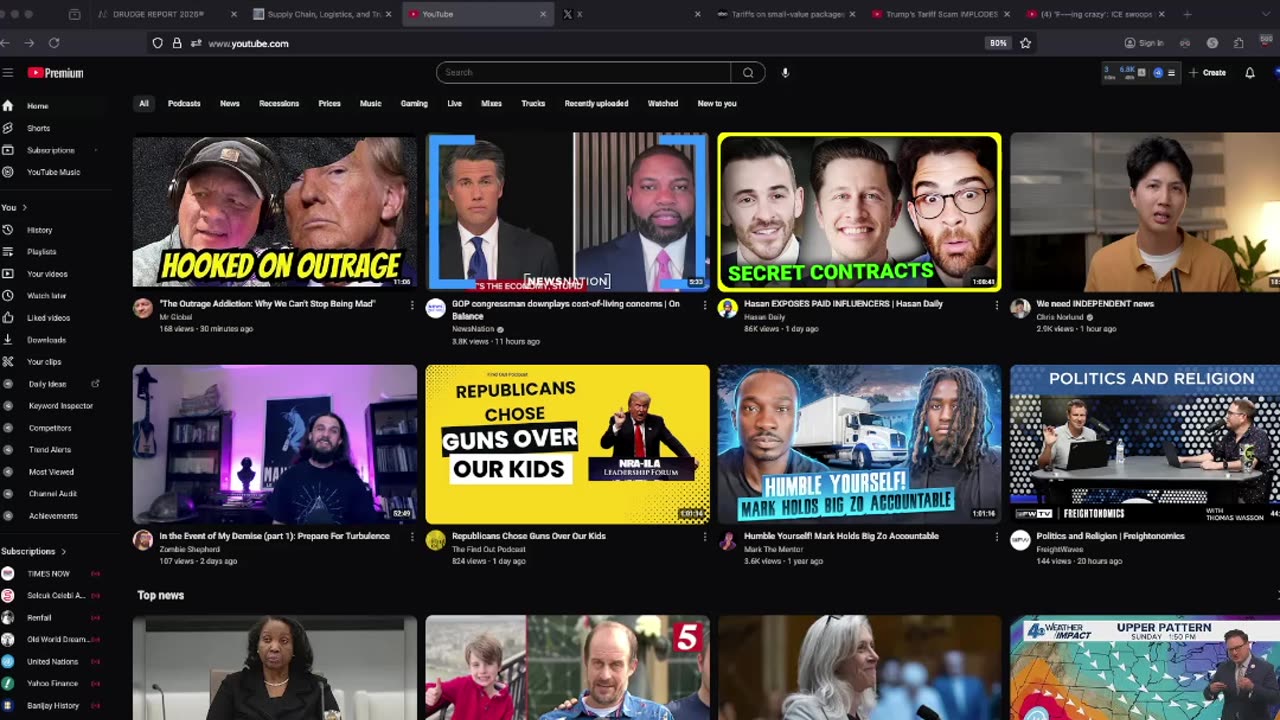The height and width of the screenshot is (720, 1280).
Task: Switch to DRUDGE REPORT browser tab
Action: click(165, 14)
